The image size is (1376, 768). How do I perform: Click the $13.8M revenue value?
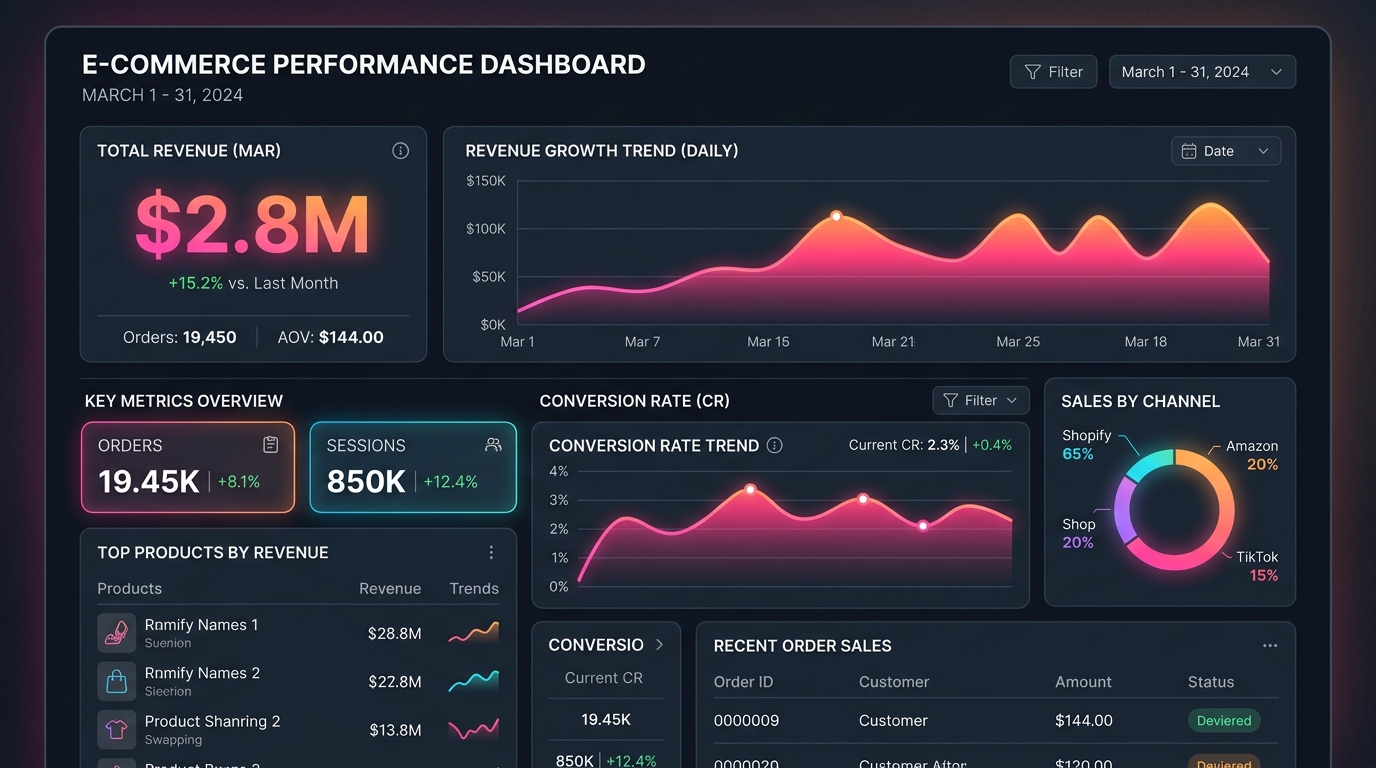point(395,730)
